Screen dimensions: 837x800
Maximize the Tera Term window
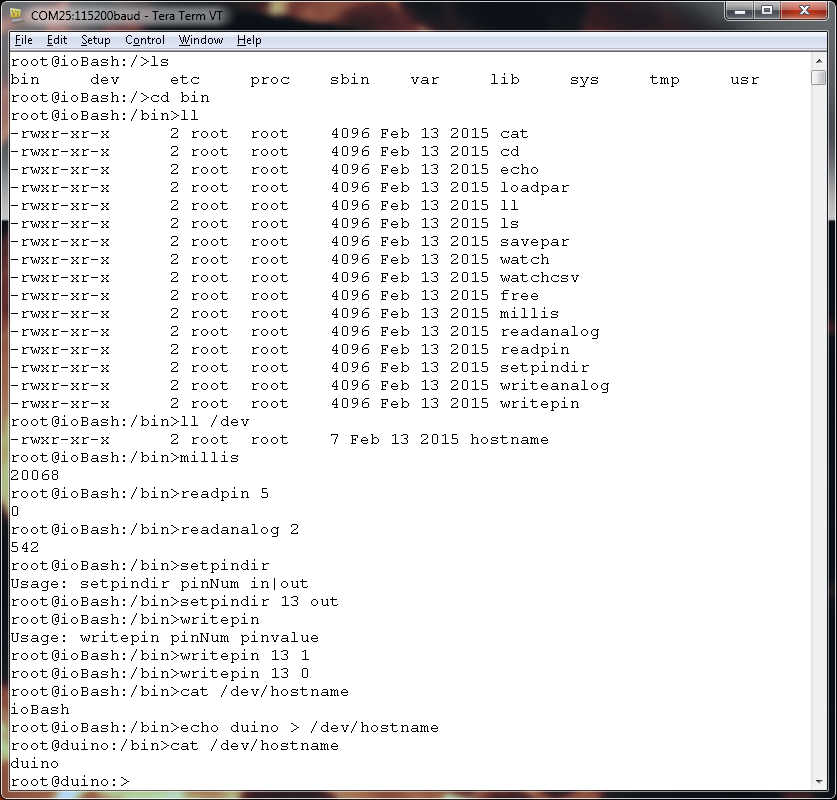767,11
